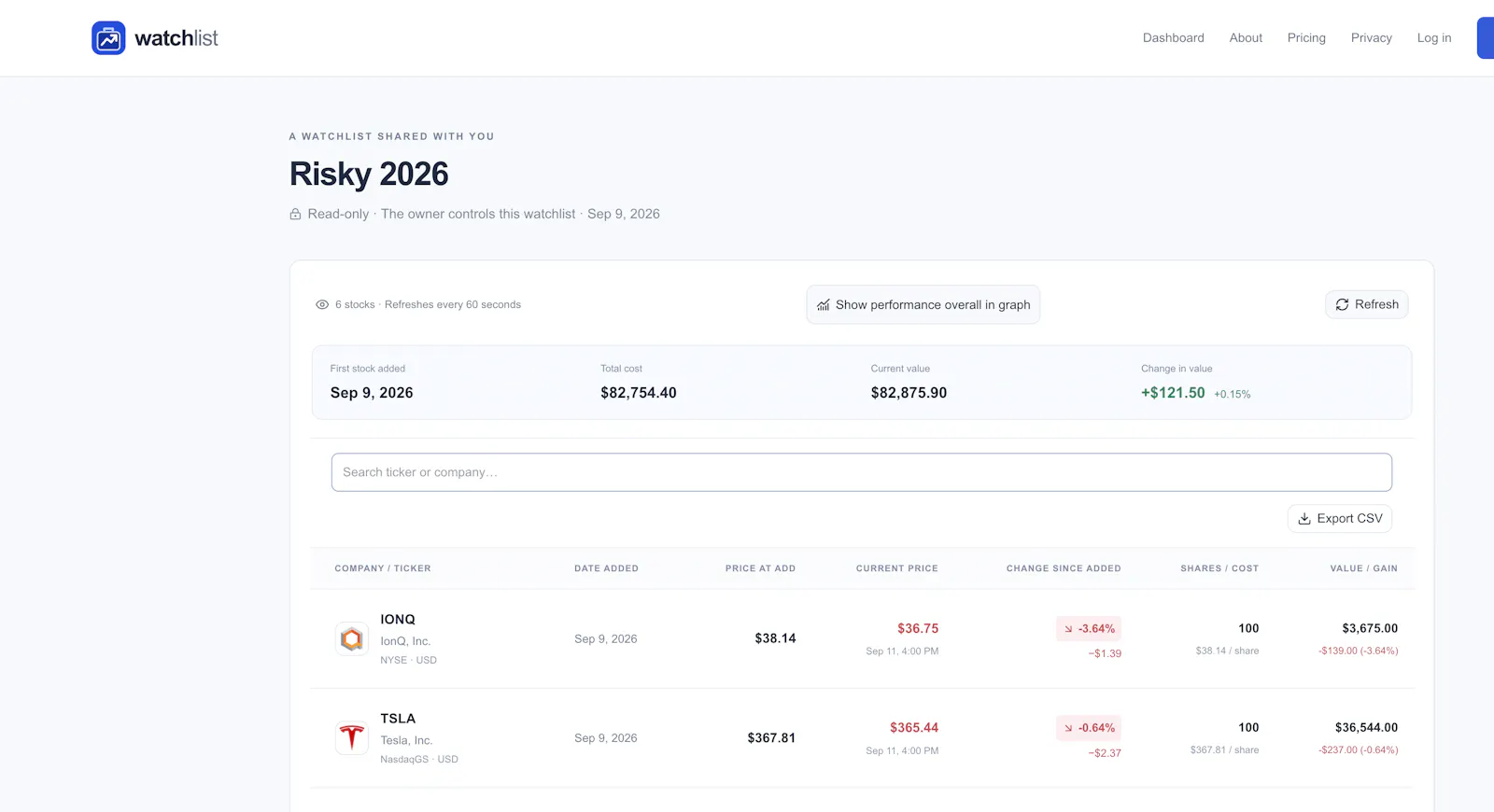Click Log in

coord(1434,38)
